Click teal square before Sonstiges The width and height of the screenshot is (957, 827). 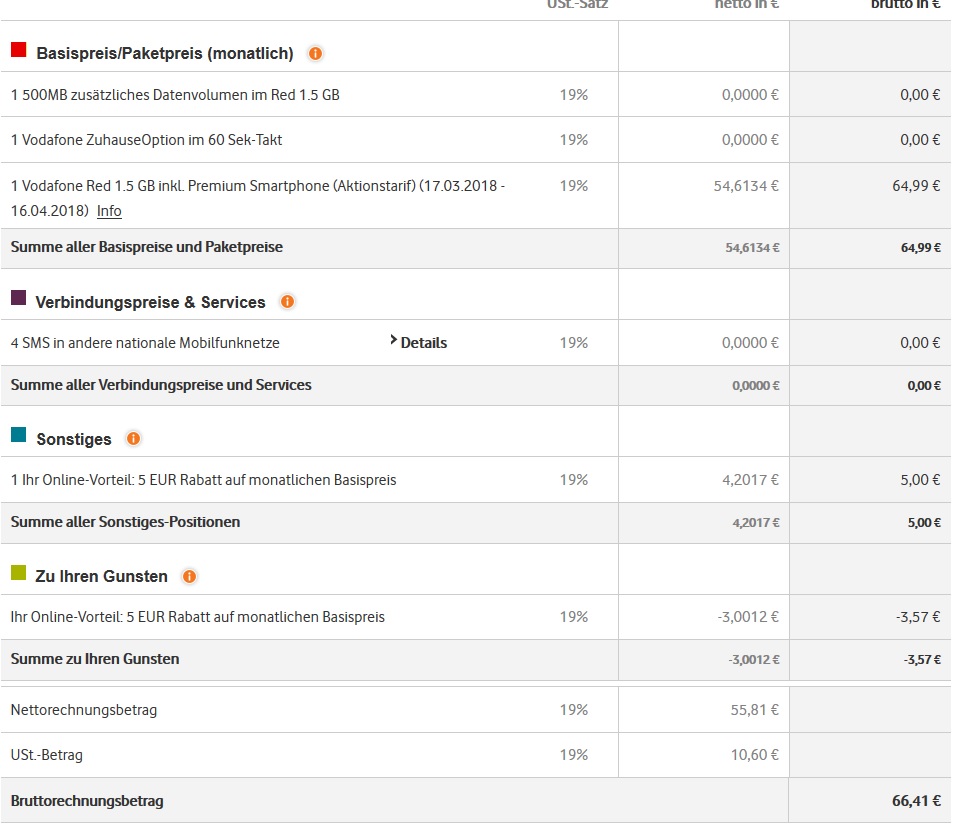18,434
